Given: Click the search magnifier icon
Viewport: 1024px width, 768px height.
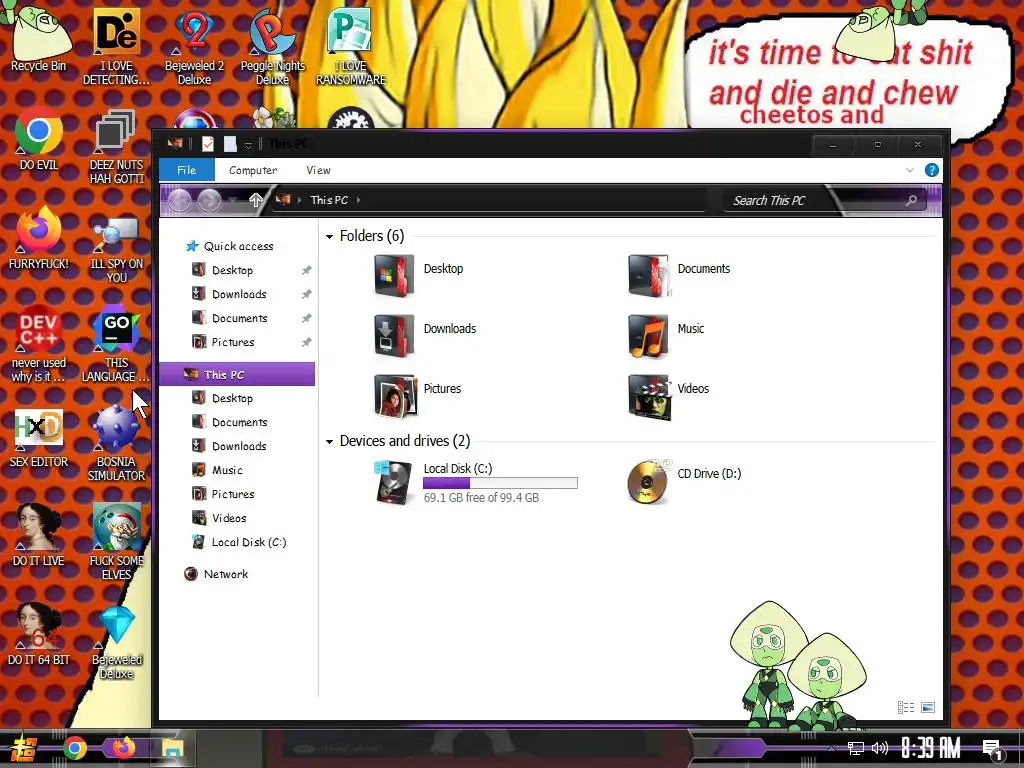Looking at the screenshot, I should (x=912, y=200).
